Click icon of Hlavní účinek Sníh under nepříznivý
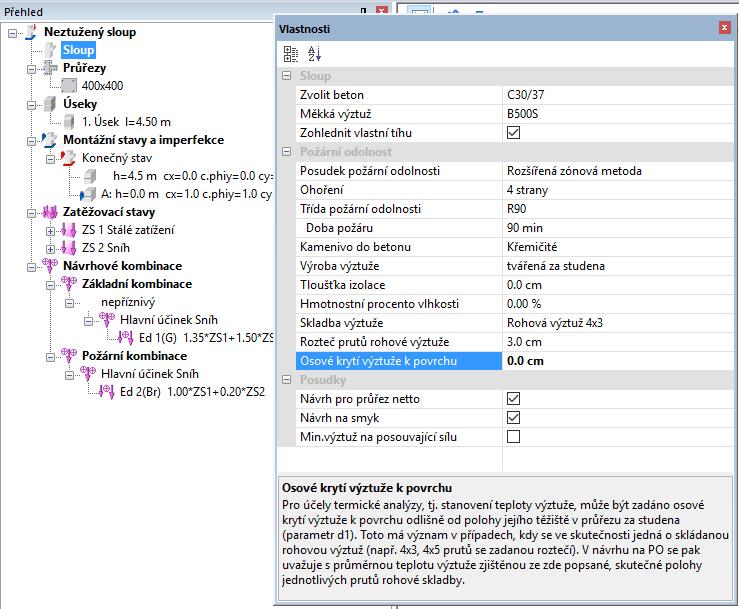Image resolution: width=739 pixels, height=609 pixels. 107,320
